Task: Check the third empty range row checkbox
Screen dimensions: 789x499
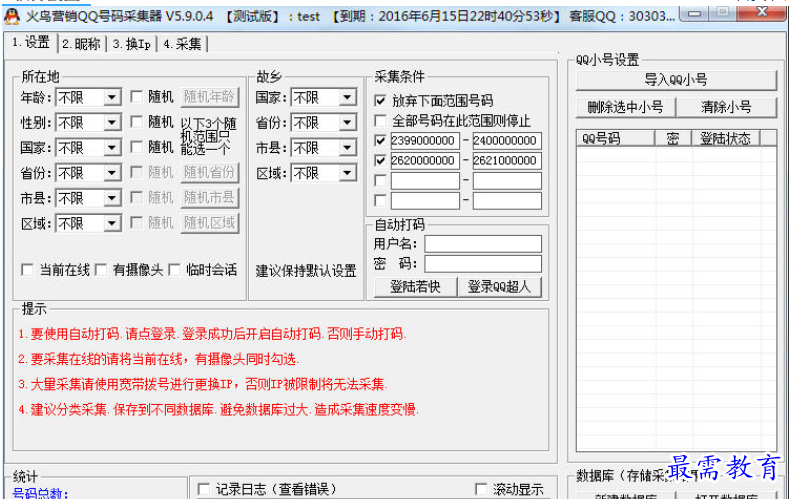Action: click(x=380, y=180)
